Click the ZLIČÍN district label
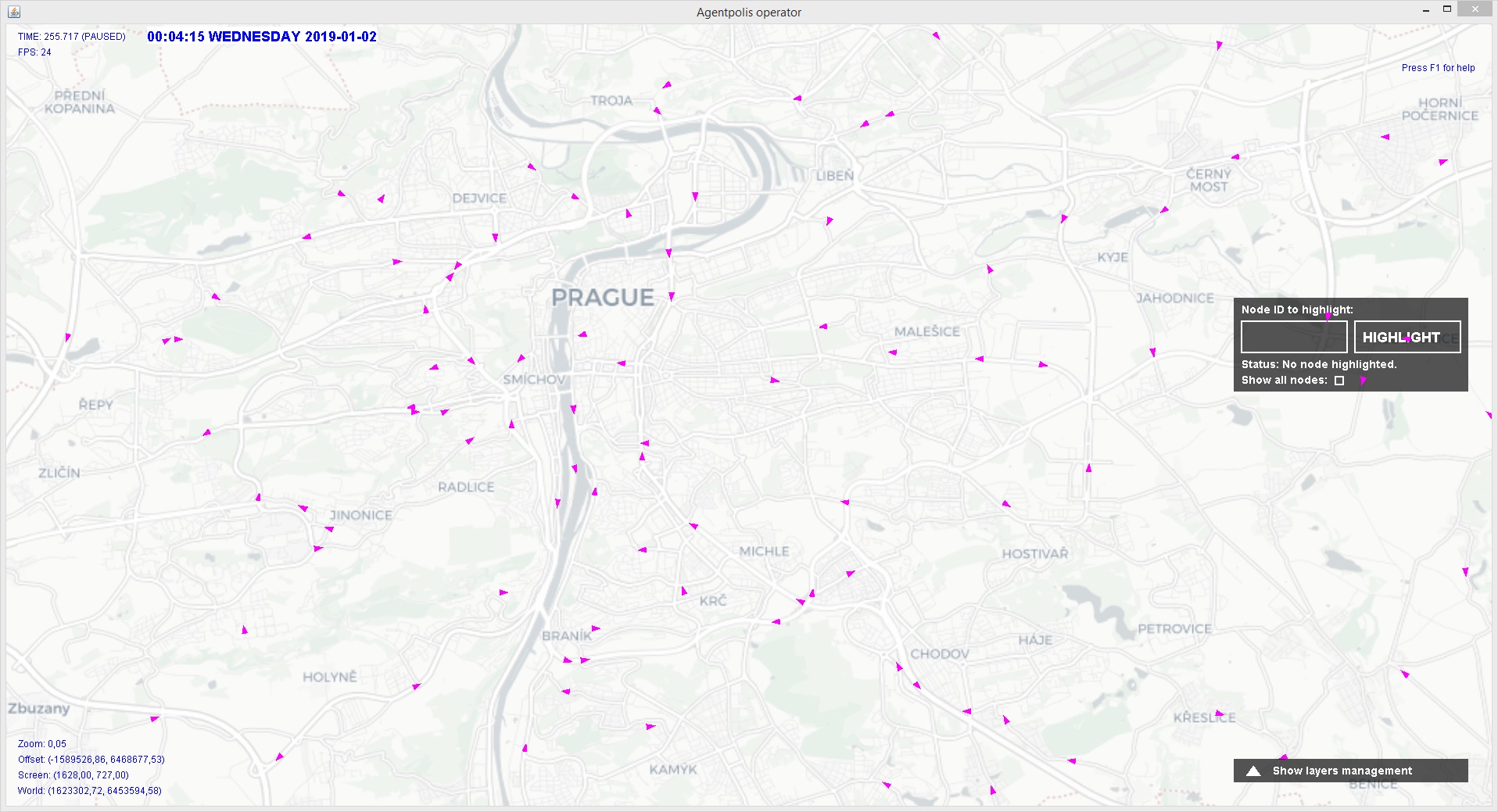 coord(59,472)
